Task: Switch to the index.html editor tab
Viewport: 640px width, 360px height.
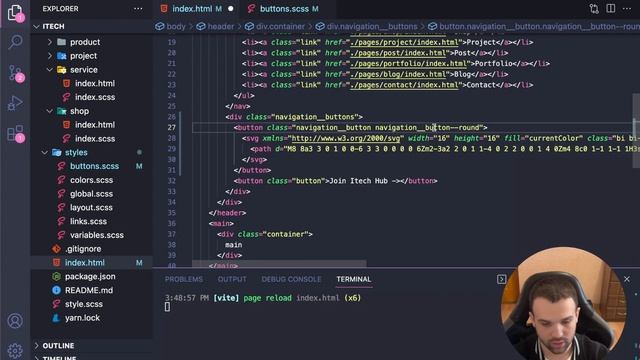Action: click(x=192, y=9)
